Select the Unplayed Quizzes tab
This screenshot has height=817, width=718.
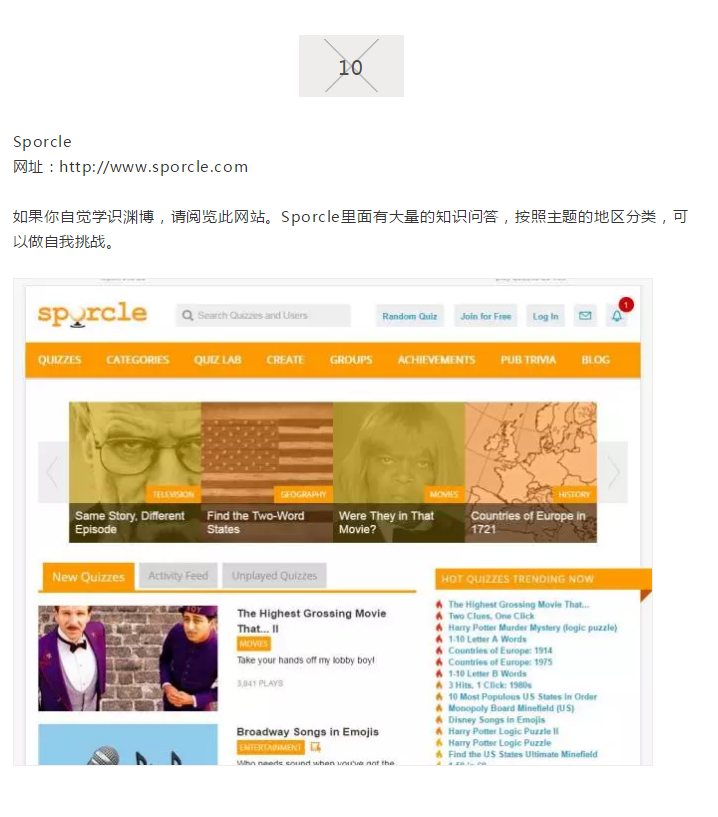(275, 576)
